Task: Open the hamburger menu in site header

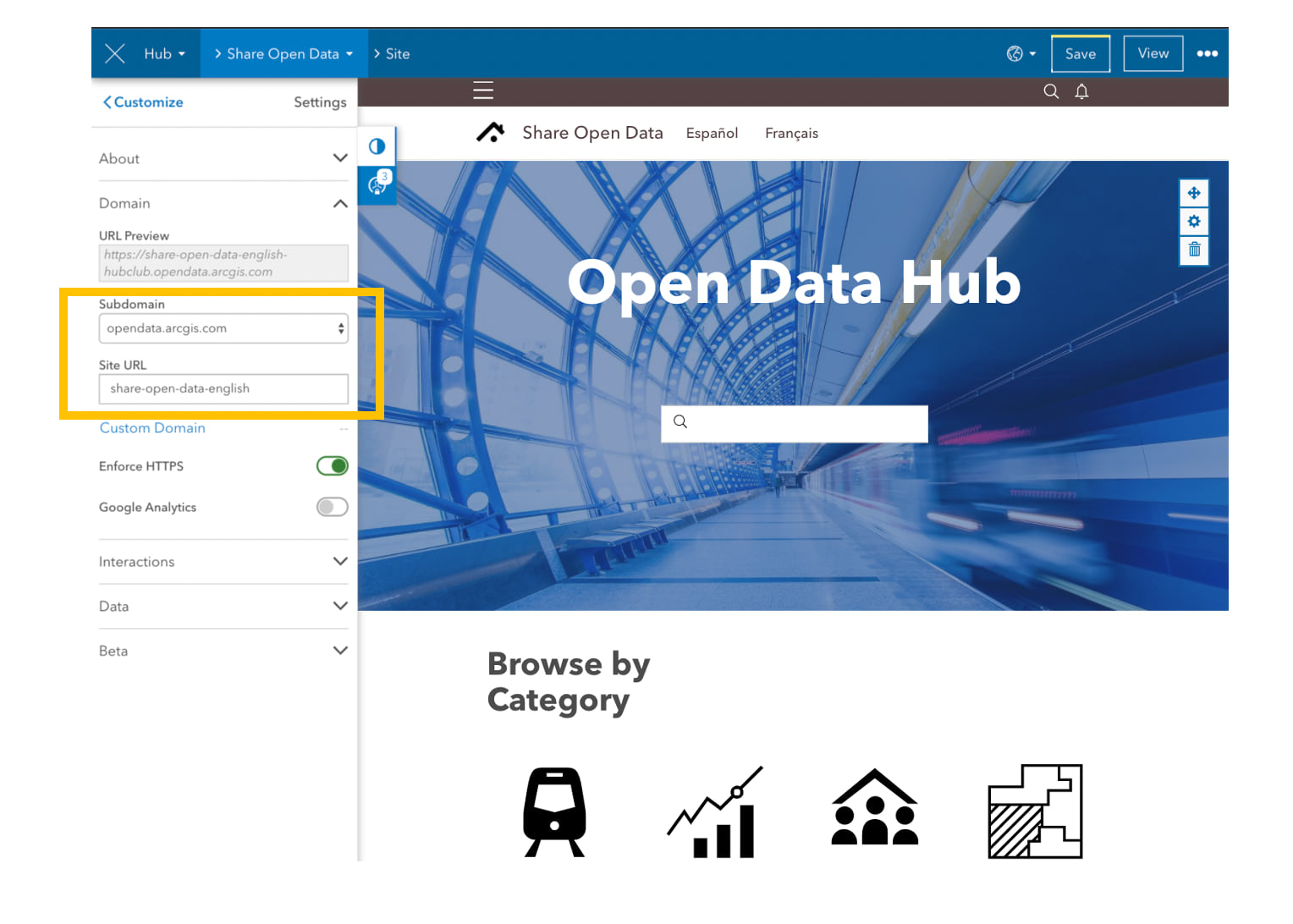Action: (x=483, y=91)
